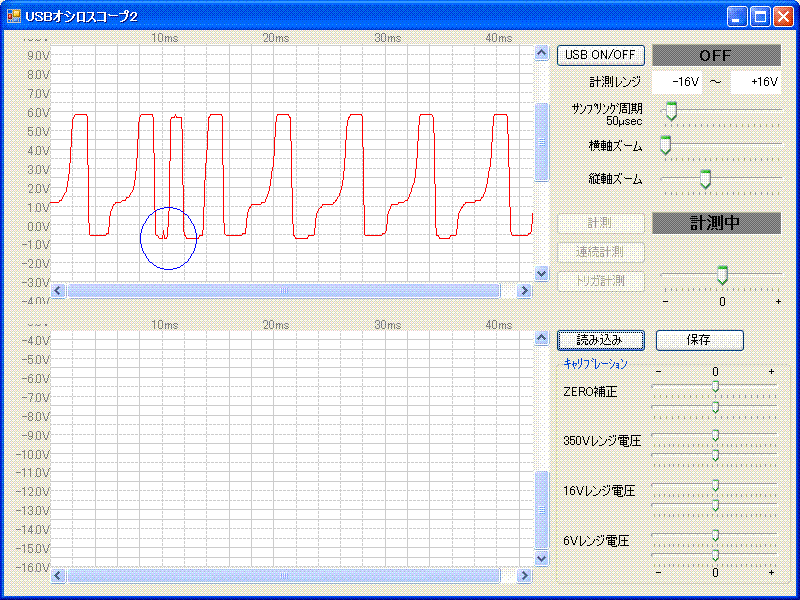Click the upper 6Vレンジ電圧 slider
Image resolution: width=800 pixels, height=600 pixels.
click(715, 534)
